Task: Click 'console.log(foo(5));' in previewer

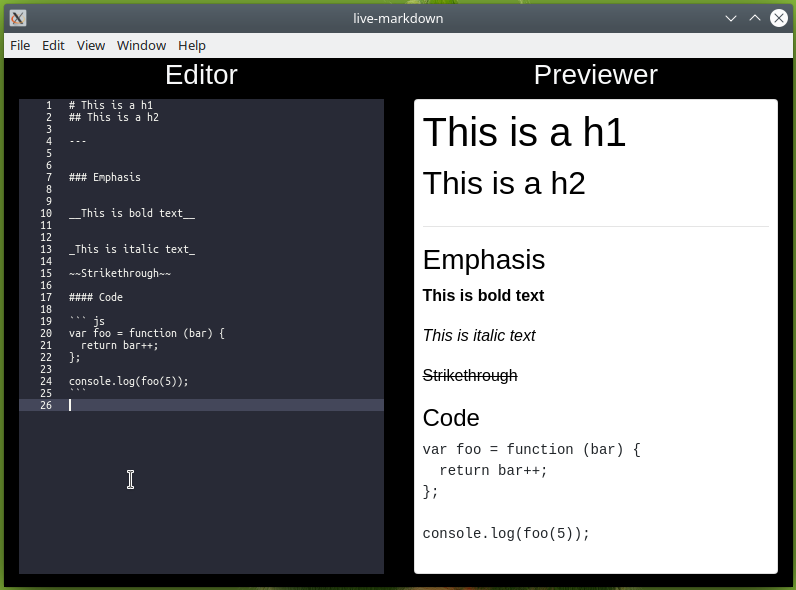Action: tap(506, 534)
